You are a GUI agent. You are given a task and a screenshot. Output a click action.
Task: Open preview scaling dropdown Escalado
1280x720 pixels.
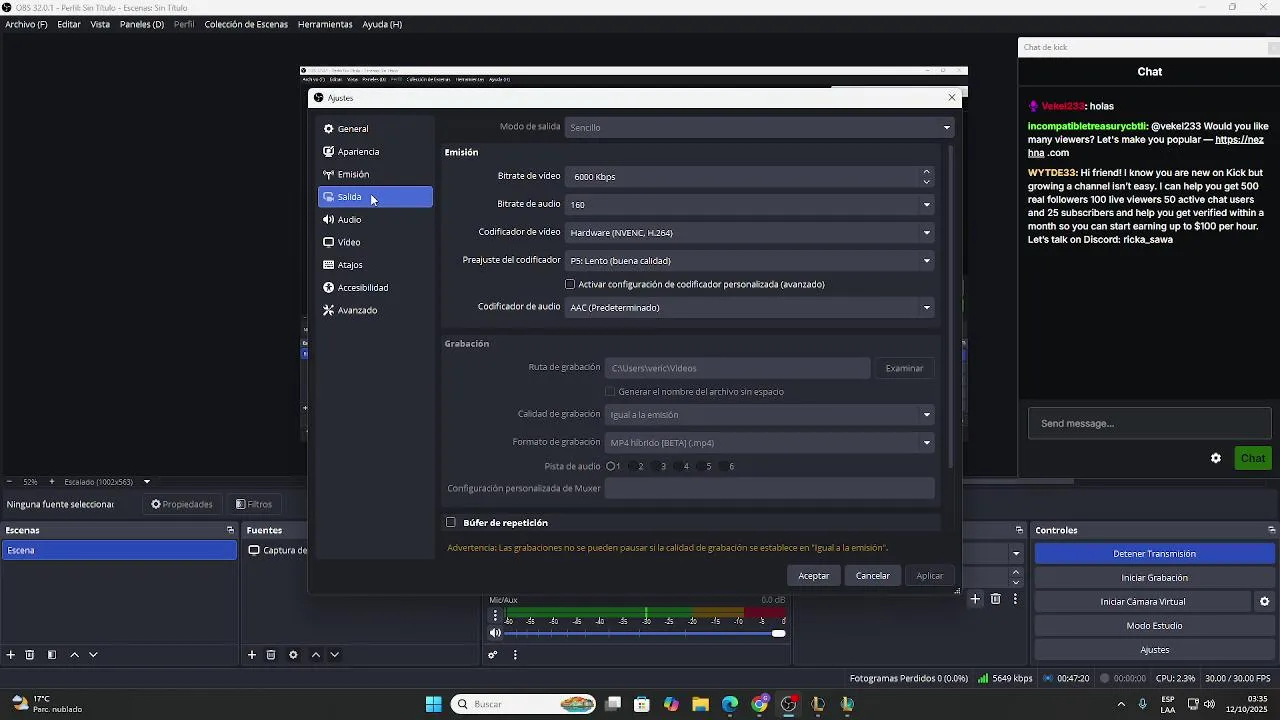(107, 482)
